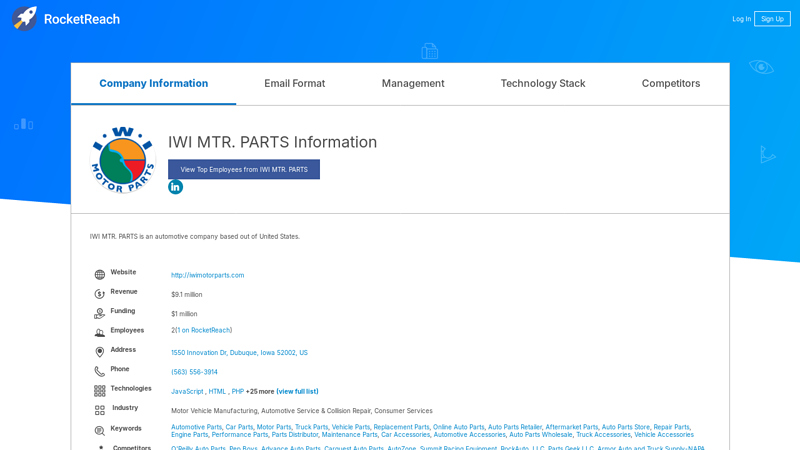
Task: Click the JavaScript technology link
Action: [187, 391]
